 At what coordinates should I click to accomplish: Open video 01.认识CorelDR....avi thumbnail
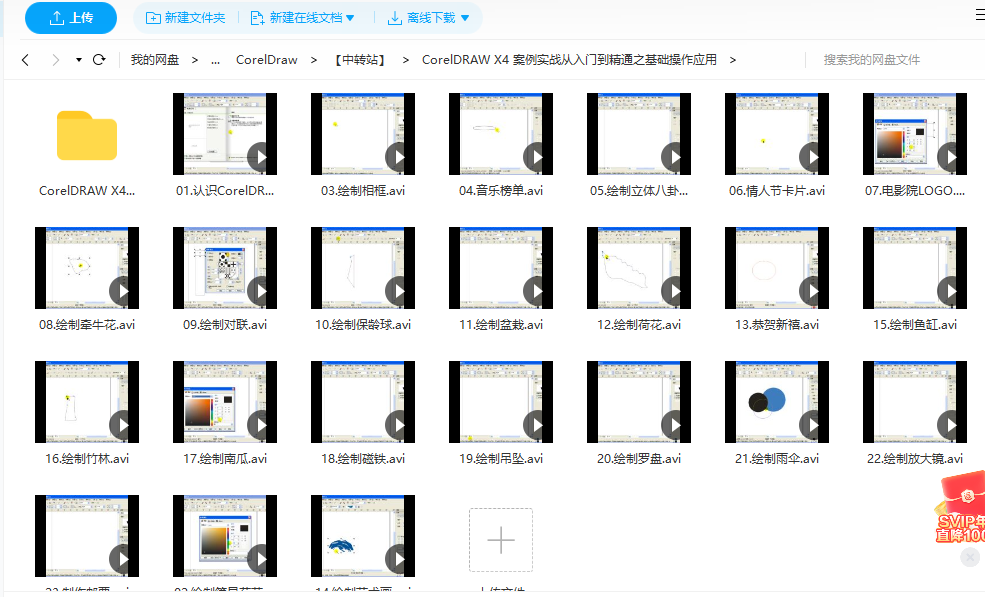225,134
